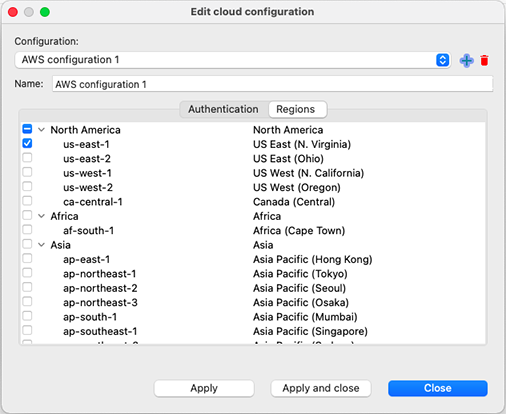Click 'US West (Oregon)' text
The height and width of the screenshot is (414, 506).
(297, 187)
